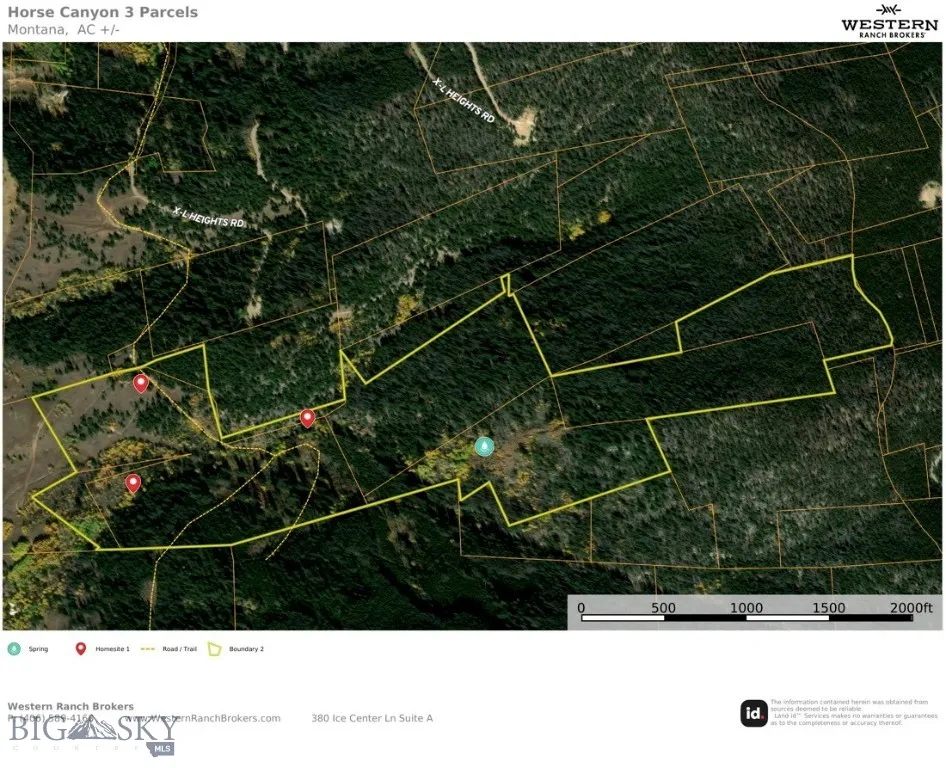The image size is (946, 768).
Task: Select the Montana AC +/- subtitle text
Action: tap(65, 29)
